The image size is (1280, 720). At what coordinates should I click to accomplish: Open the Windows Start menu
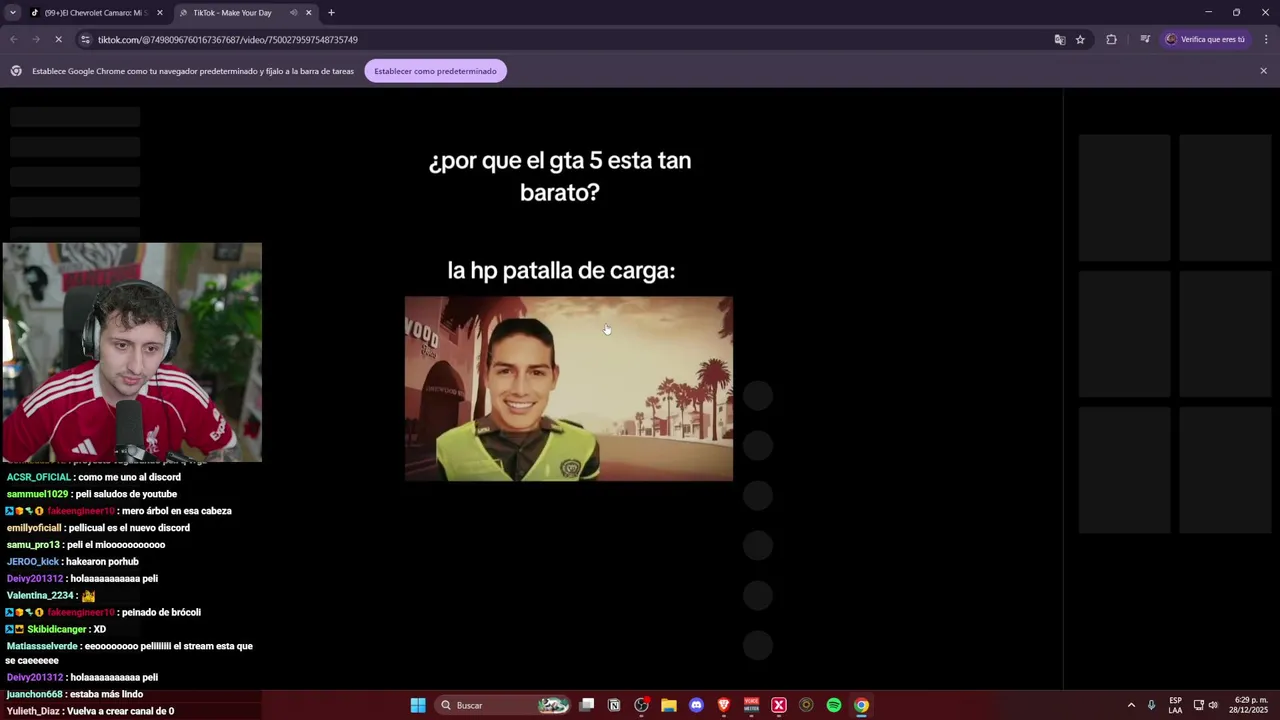tap(418, 705)
